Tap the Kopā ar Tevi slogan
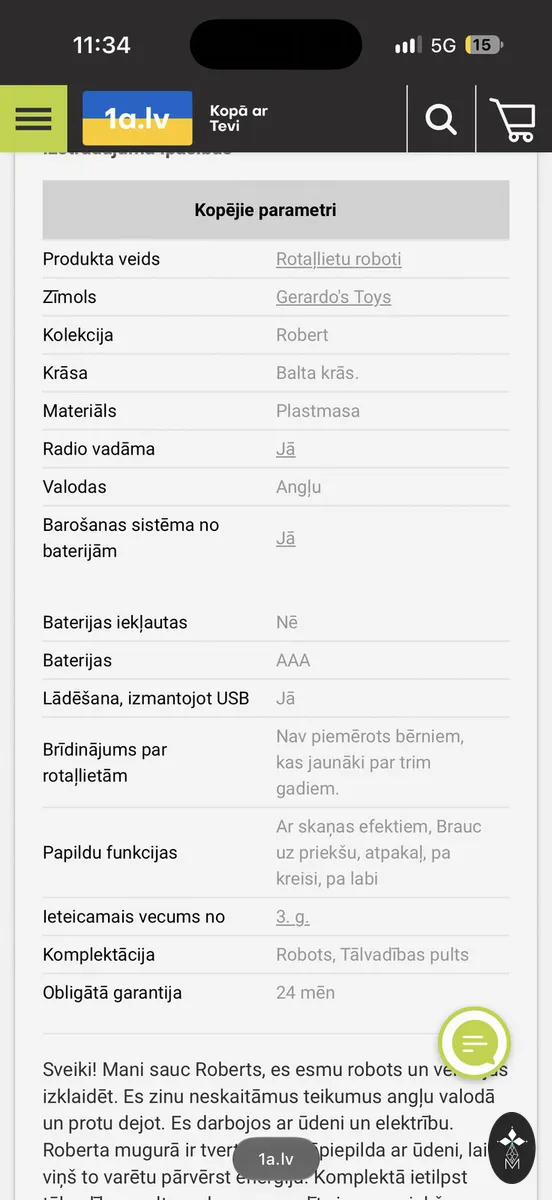The image size is (552, 1200). (x=239, y=119)
